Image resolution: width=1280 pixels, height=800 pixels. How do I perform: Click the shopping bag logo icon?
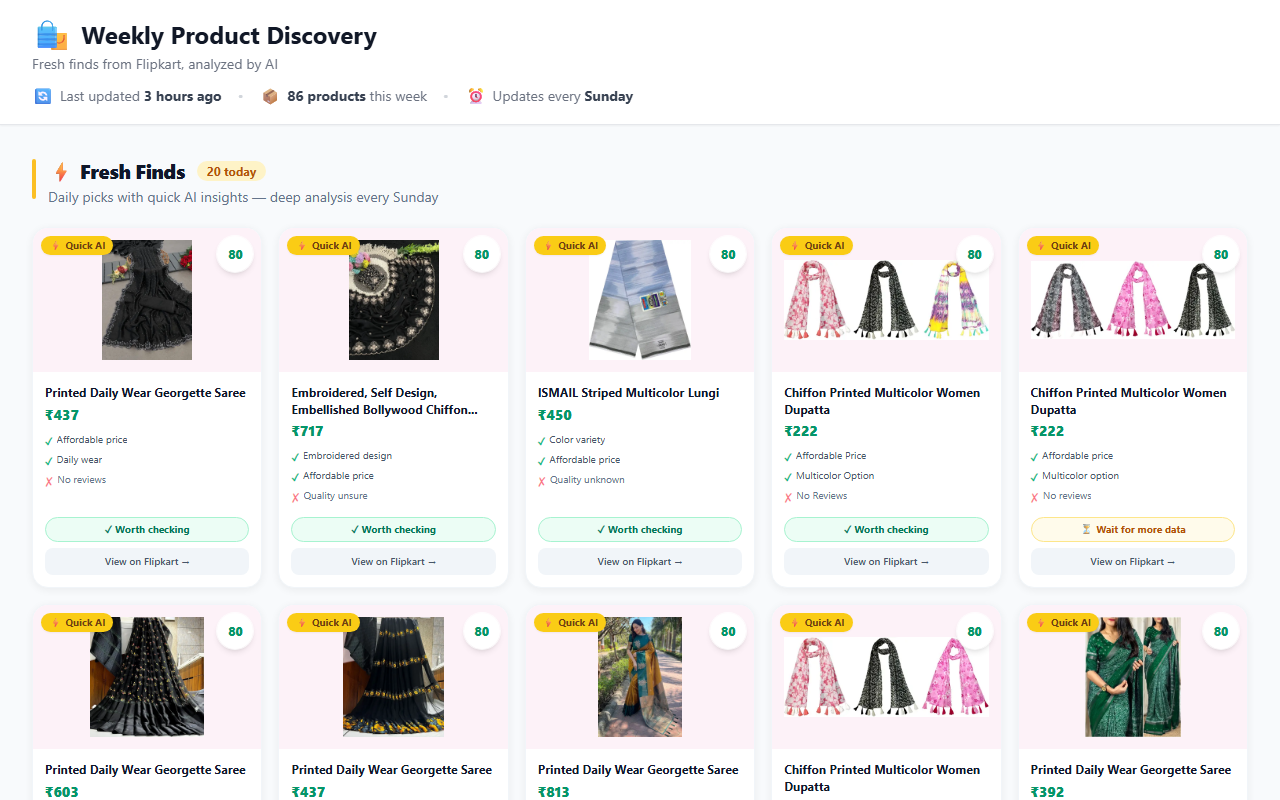pos(51,36)
